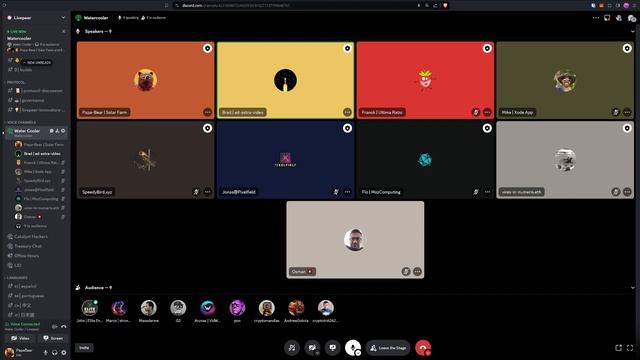Open the invite icon on the Water Cooler channel
Image resolution: width=640 pixels, height=360 pixels.
tap(57, 131)
